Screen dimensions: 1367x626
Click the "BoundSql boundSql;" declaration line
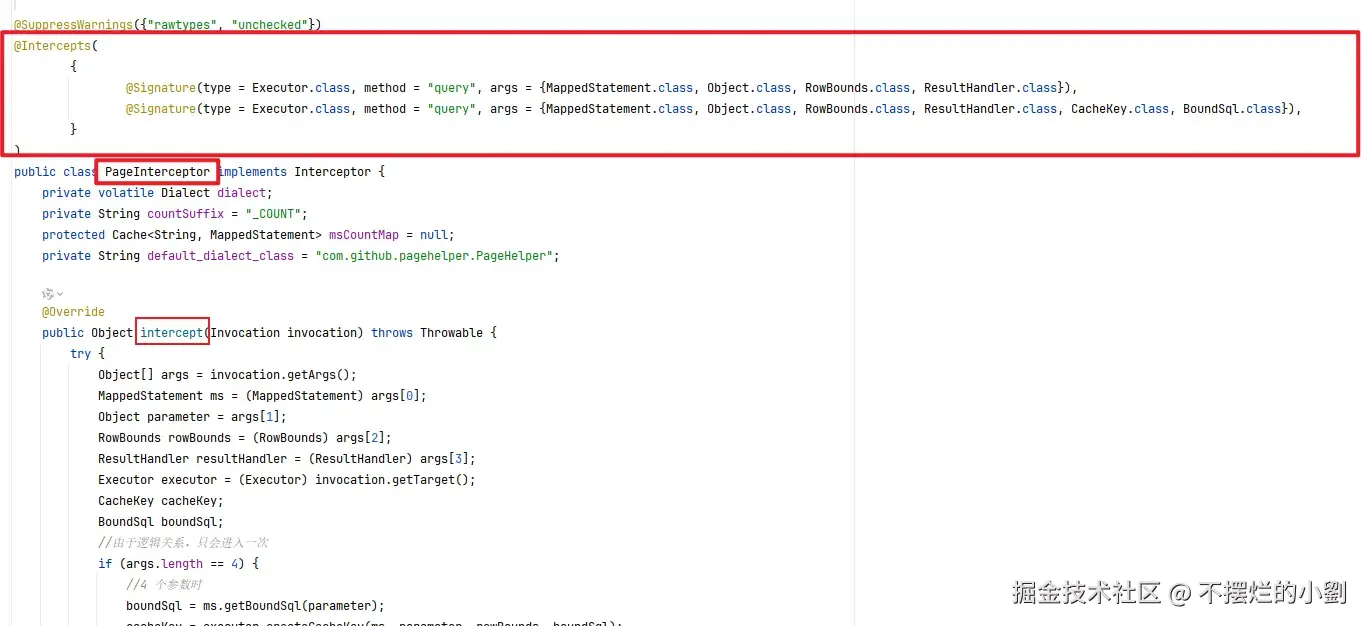(x=161, y=522)
